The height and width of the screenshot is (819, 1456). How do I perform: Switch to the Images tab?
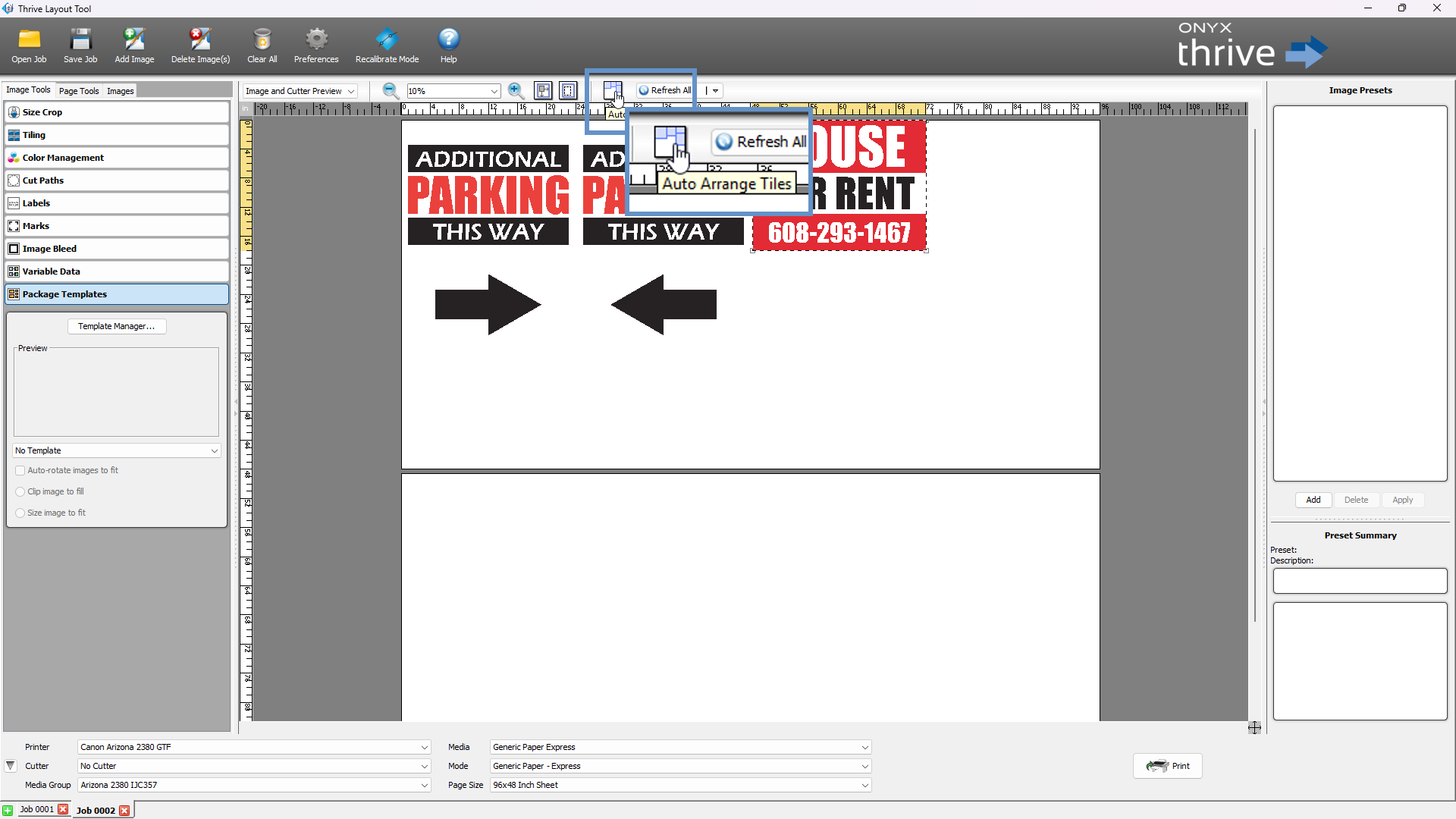point(120,91)
